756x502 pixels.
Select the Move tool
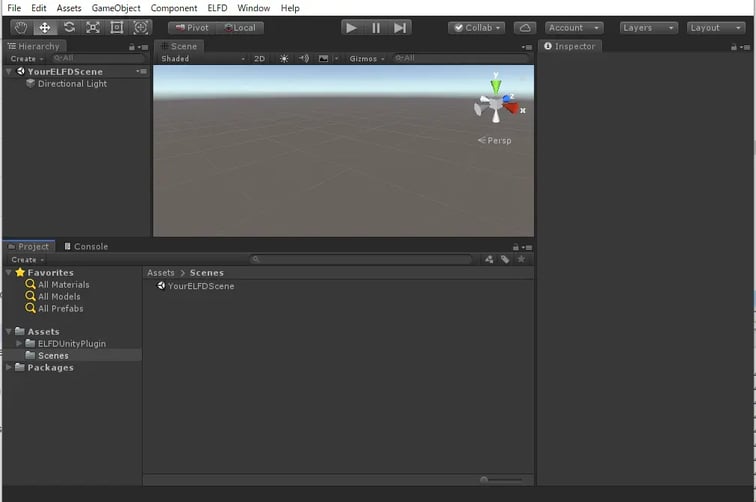[x=44, y=28]
